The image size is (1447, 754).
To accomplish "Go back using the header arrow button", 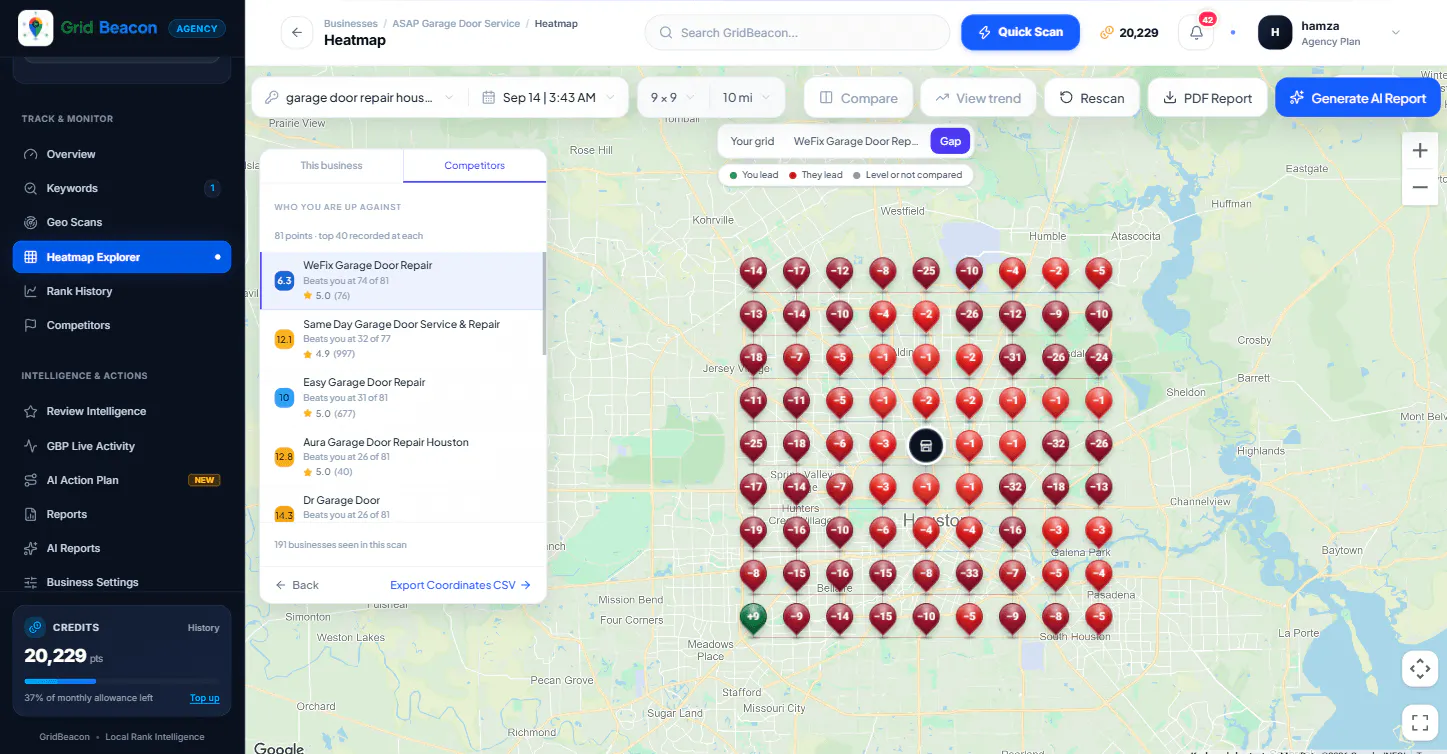I will (297, 32).
